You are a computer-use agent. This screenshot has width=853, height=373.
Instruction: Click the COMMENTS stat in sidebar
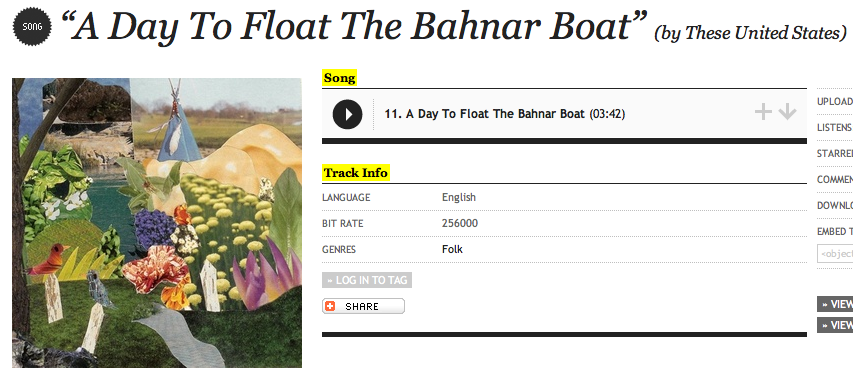[x=835, y=179]
